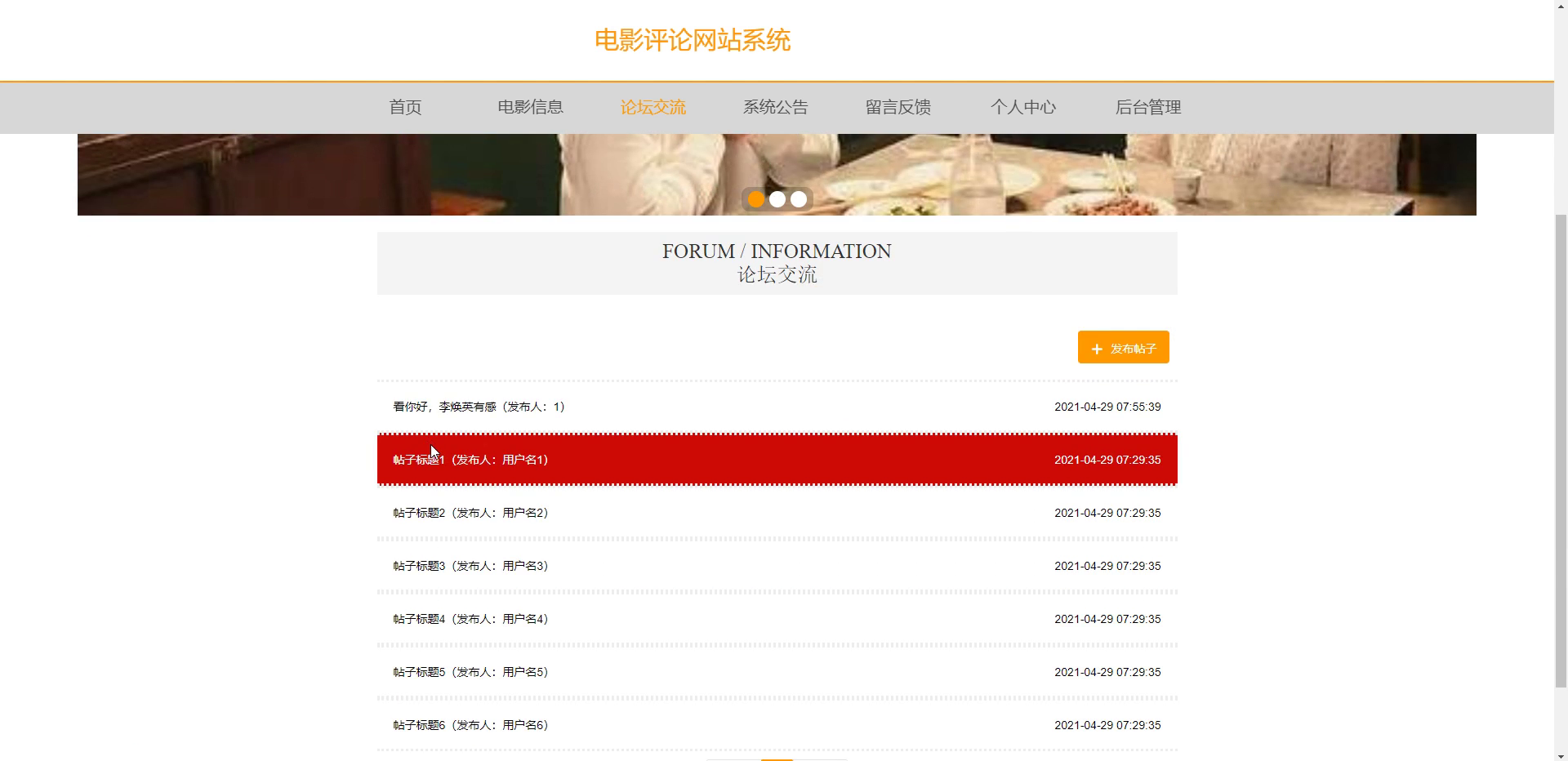This screenshot has height=761, width=1568.
Task: Open the post 看你好，李焕英有感
Action: coord(777,407)
